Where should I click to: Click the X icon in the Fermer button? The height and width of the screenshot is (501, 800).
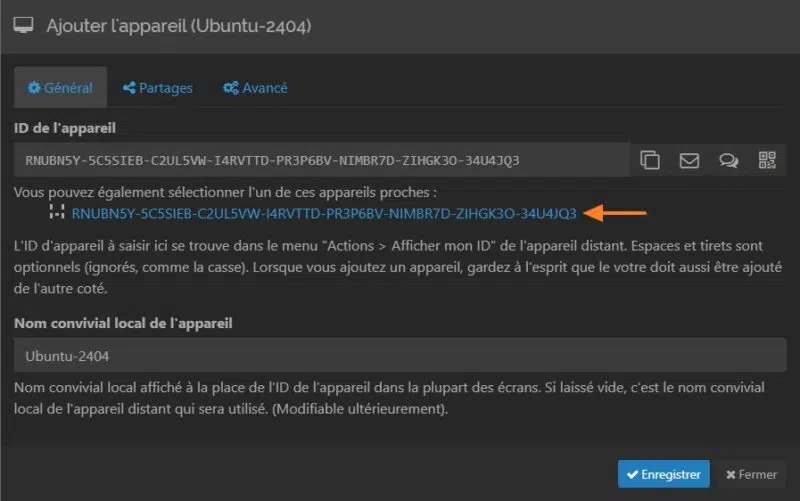[x=731, y=474]
